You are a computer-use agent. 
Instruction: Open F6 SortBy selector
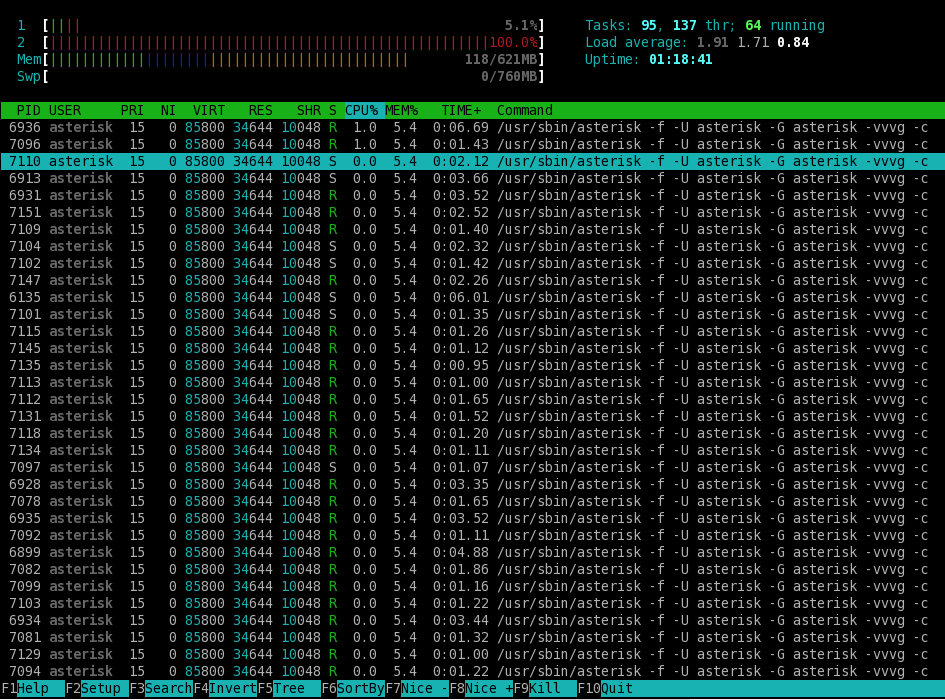point(360,689)
